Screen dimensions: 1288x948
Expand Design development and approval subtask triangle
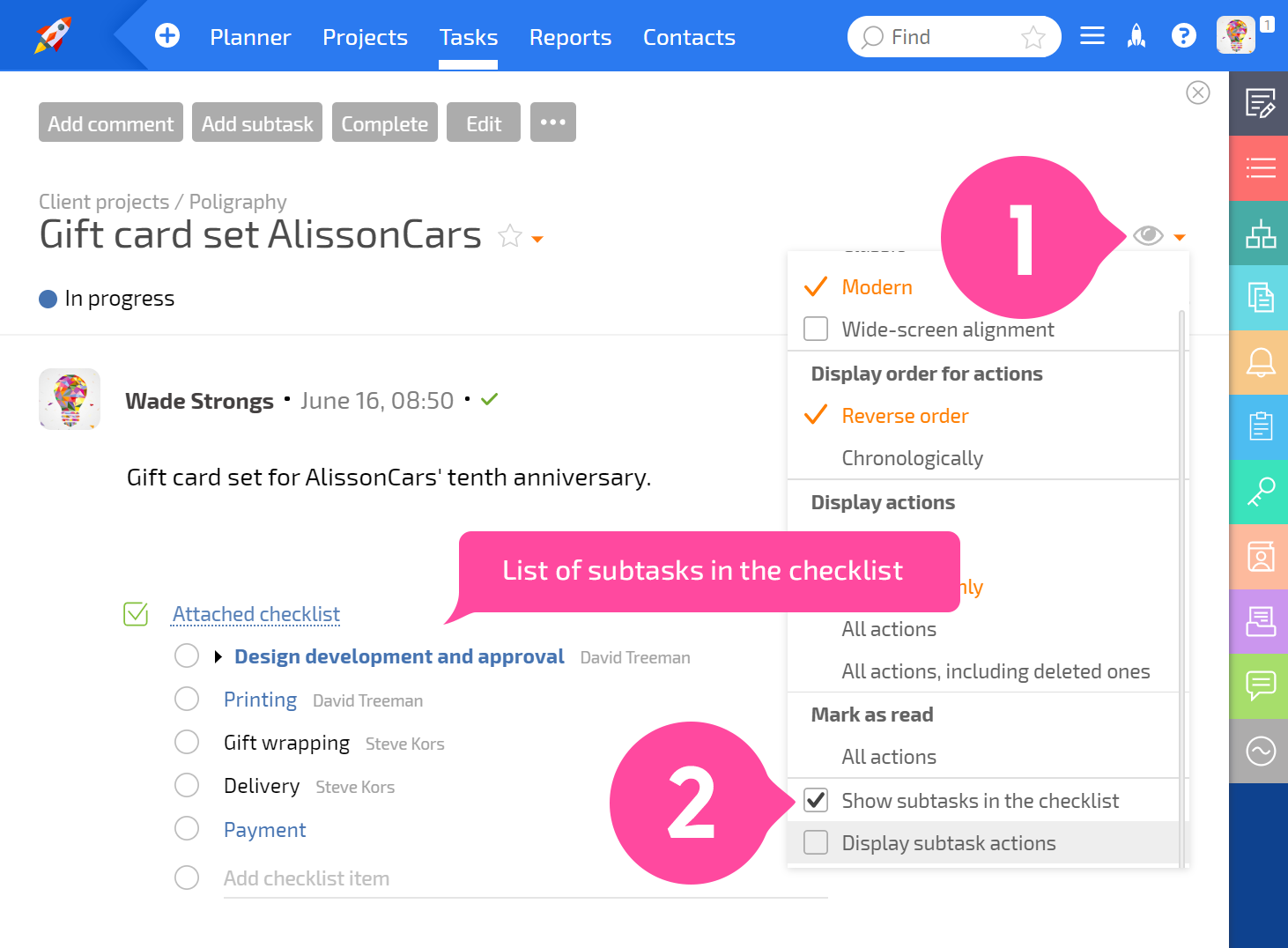218,657
